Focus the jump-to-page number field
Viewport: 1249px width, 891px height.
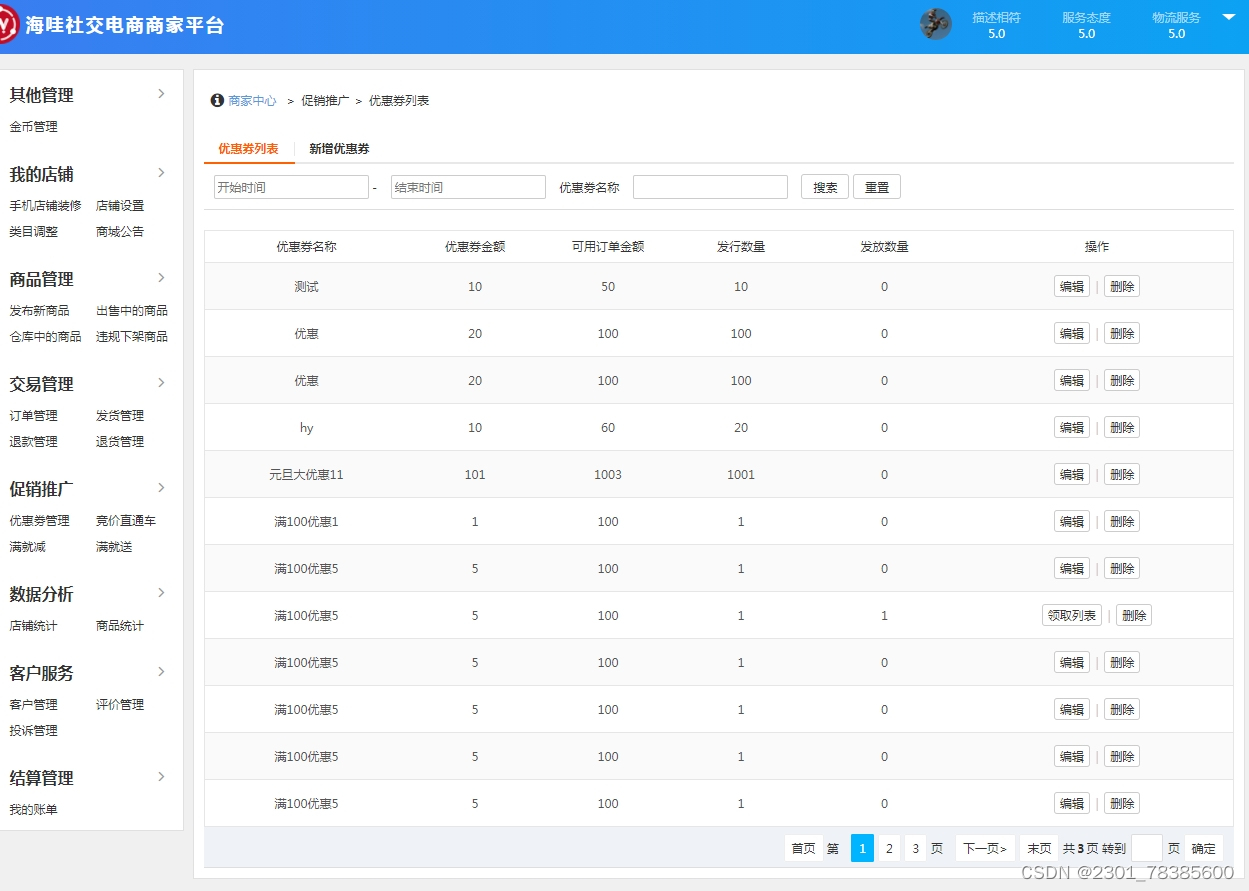[1147, 848]
